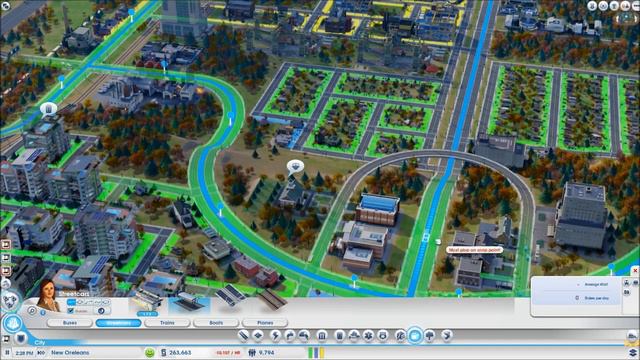Open population details showing 9,794
The image size is (640, 360).
[x=262, y=352]
